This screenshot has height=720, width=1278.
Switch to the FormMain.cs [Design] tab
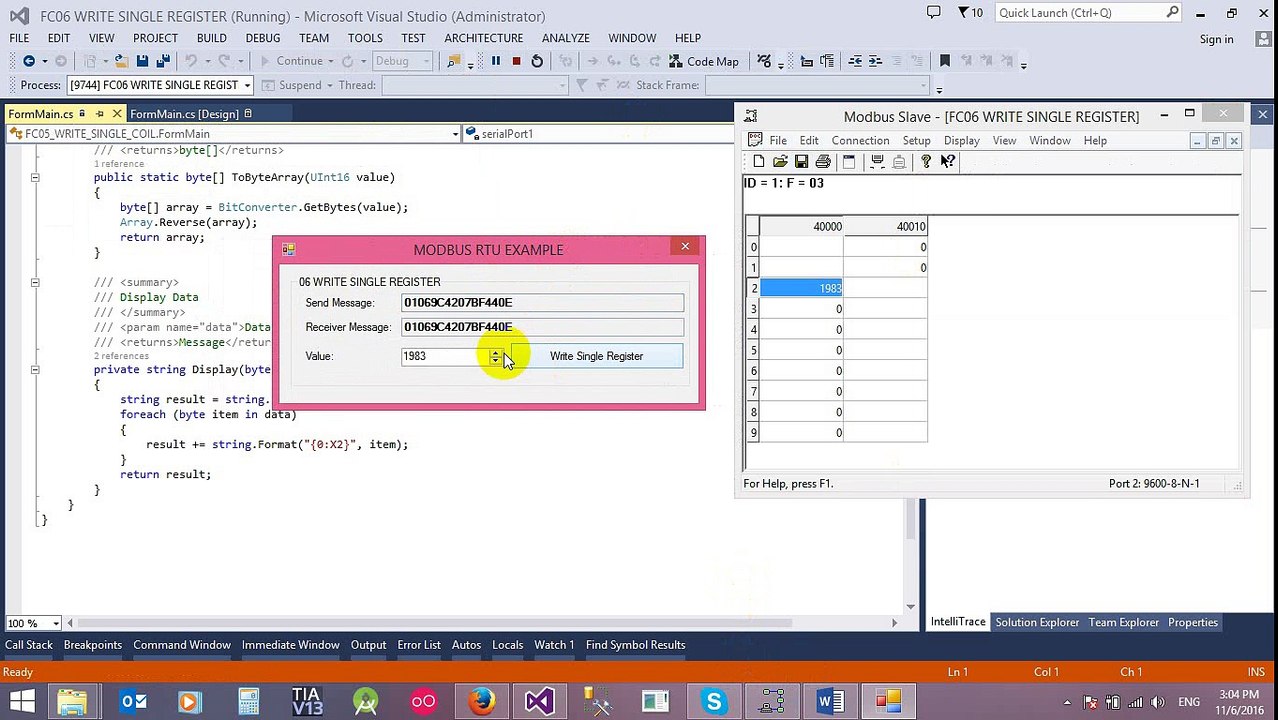[x=184, y=114]
